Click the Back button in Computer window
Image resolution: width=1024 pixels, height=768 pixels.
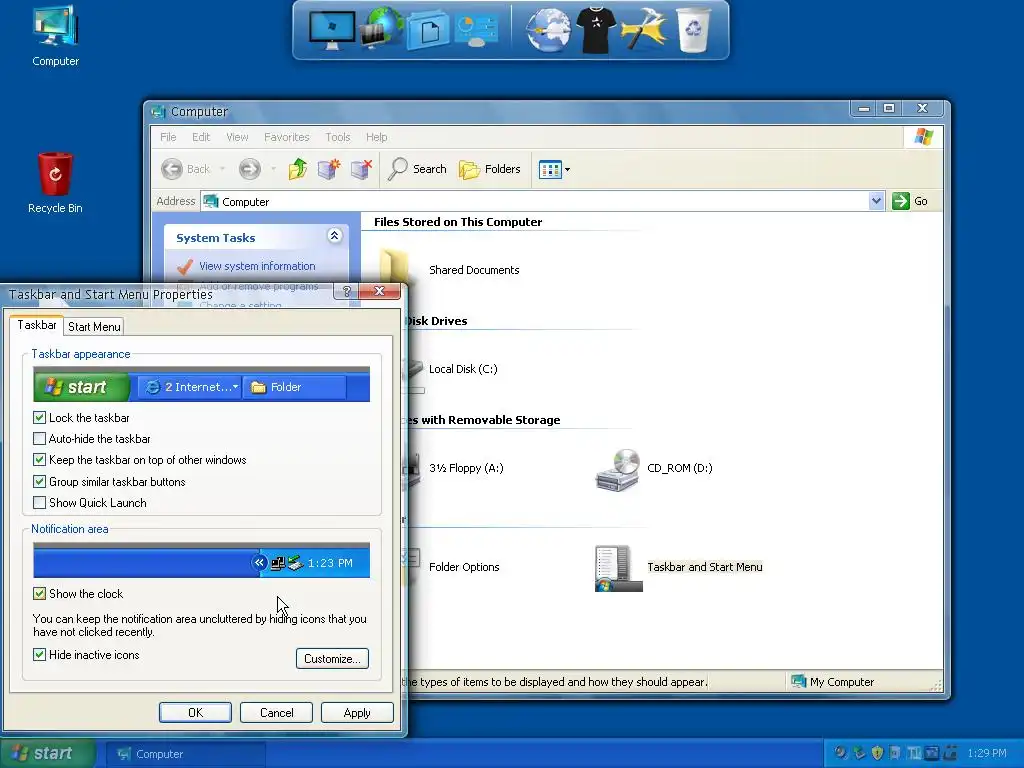click(186, 169)
